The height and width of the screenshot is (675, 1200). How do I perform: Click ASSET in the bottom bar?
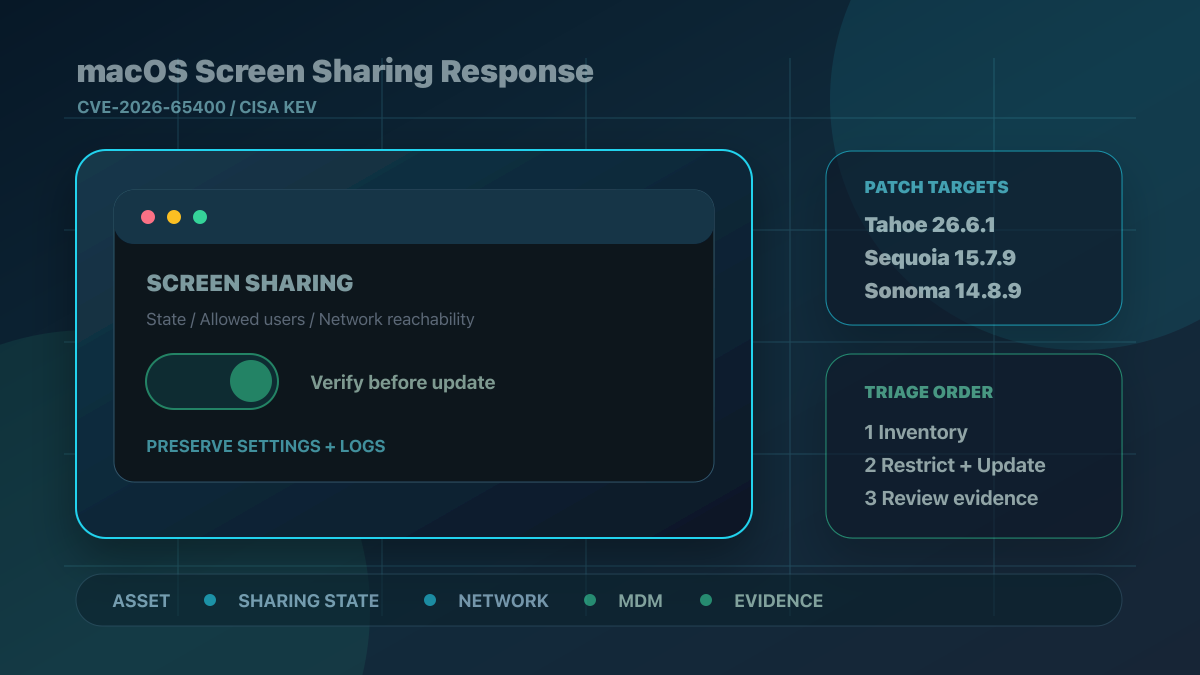(141, 601)
